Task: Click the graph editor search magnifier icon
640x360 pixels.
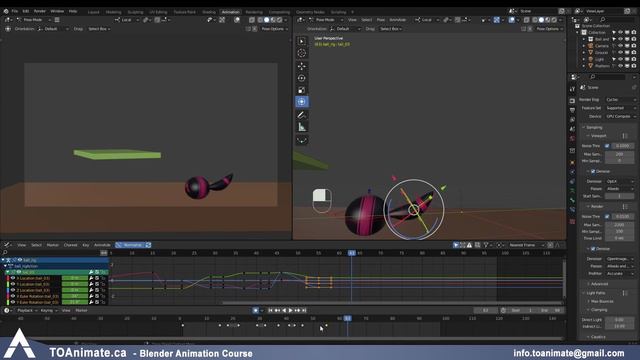Action: click(x=5, y=253)
